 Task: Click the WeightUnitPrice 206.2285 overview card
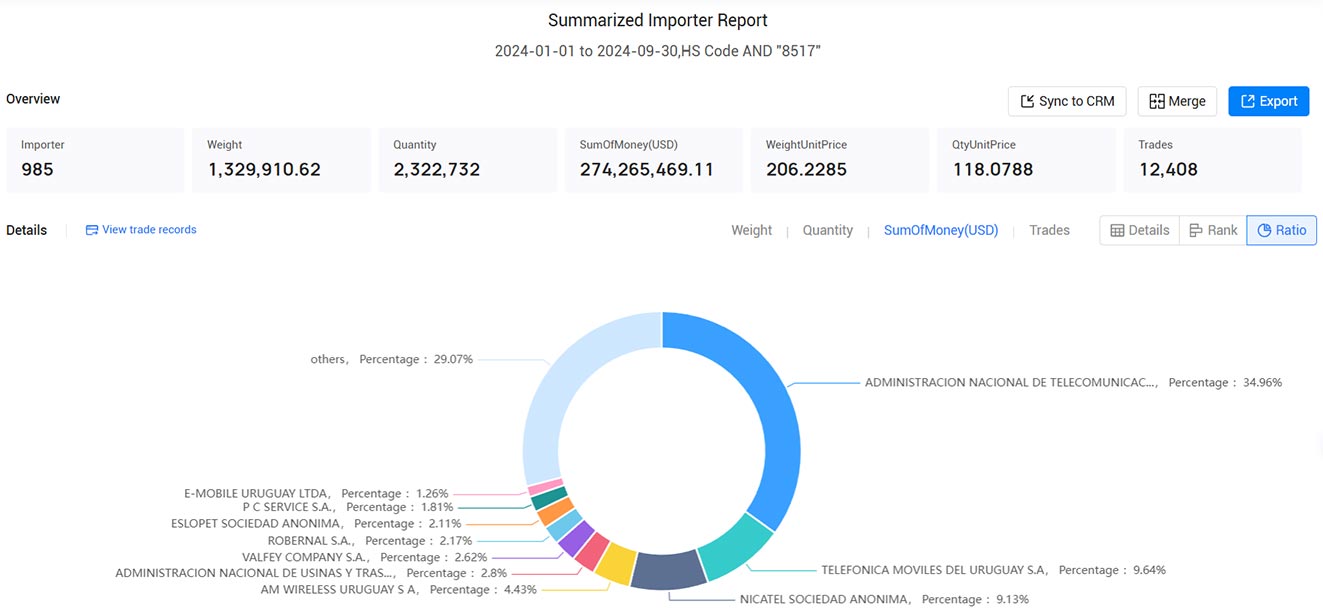coord(840,160)
